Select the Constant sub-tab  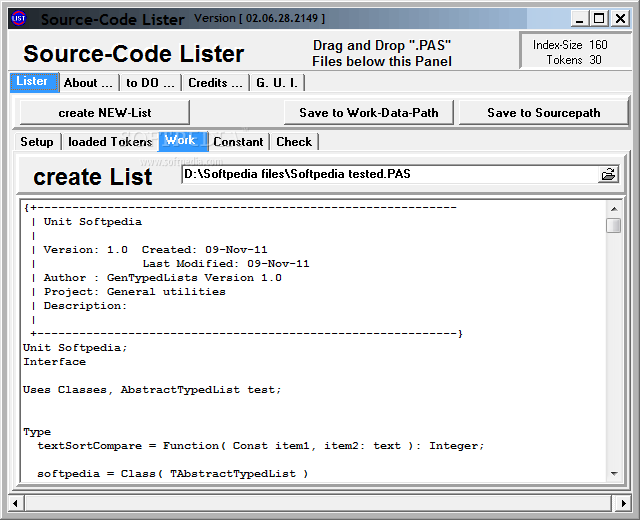pos(238,142)
